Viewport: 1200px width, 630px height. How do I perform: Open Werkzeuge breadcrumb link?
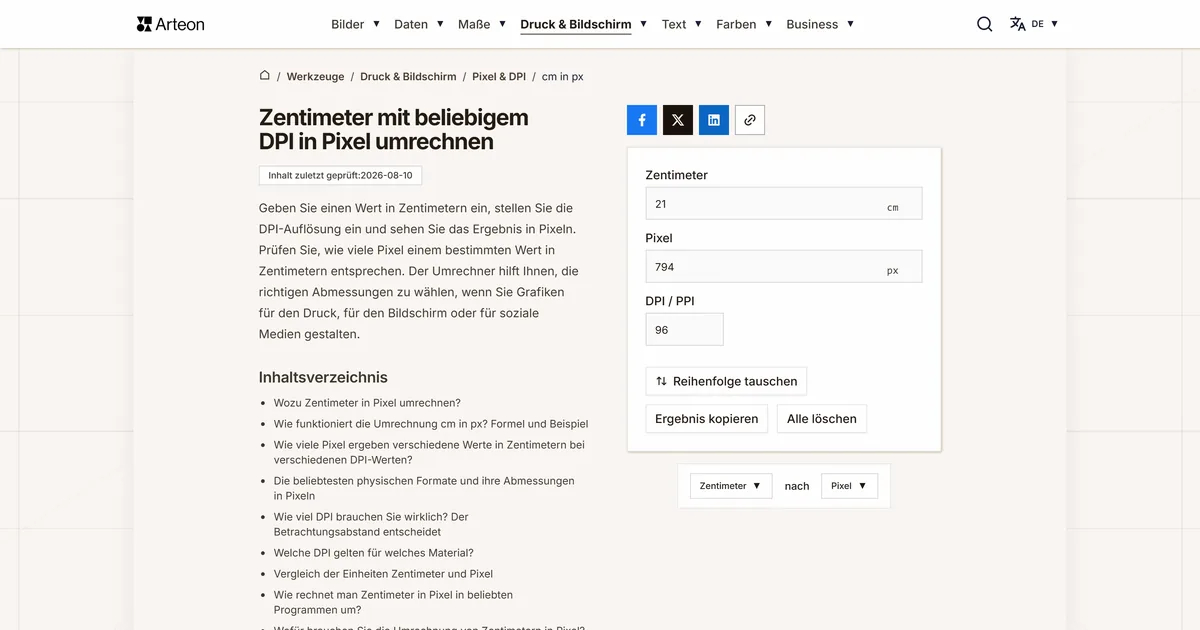[x=315, y=76]
